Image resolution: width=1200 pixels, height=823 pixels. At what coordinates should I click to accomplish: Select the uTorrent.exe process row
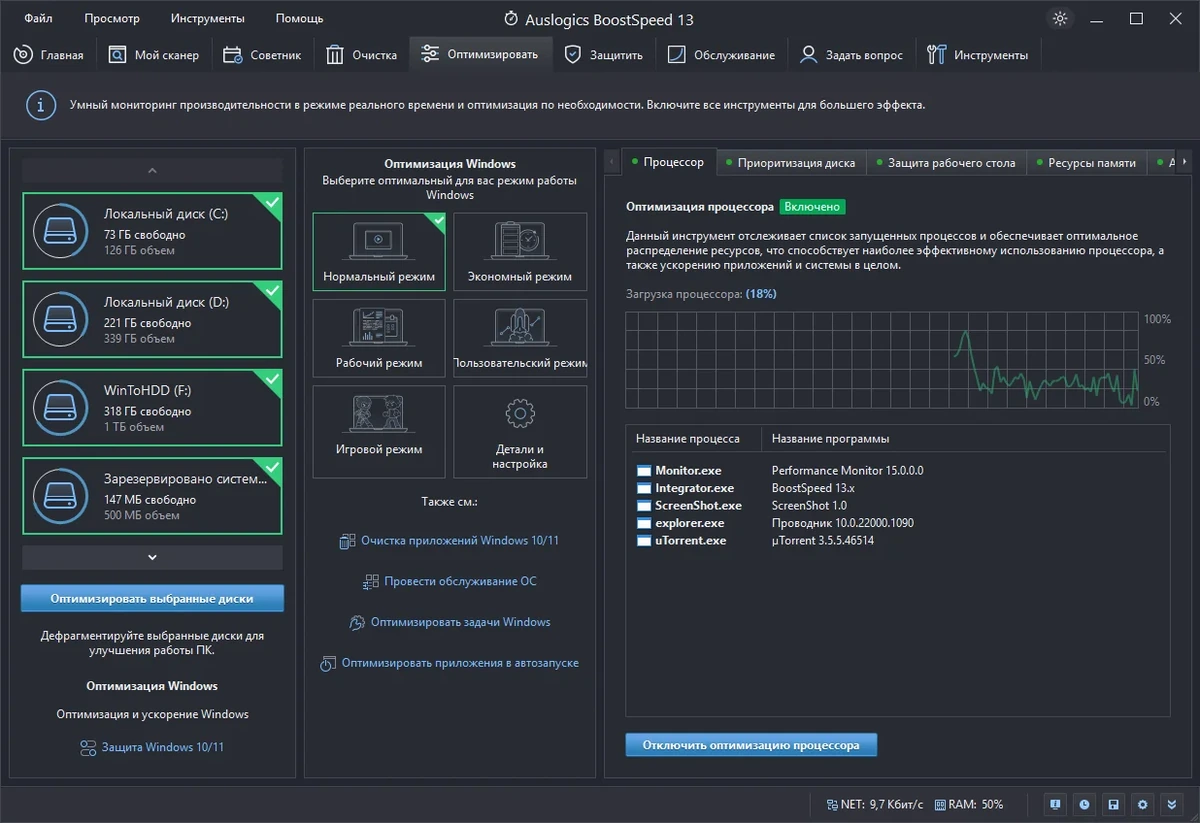tap(897, 540)
